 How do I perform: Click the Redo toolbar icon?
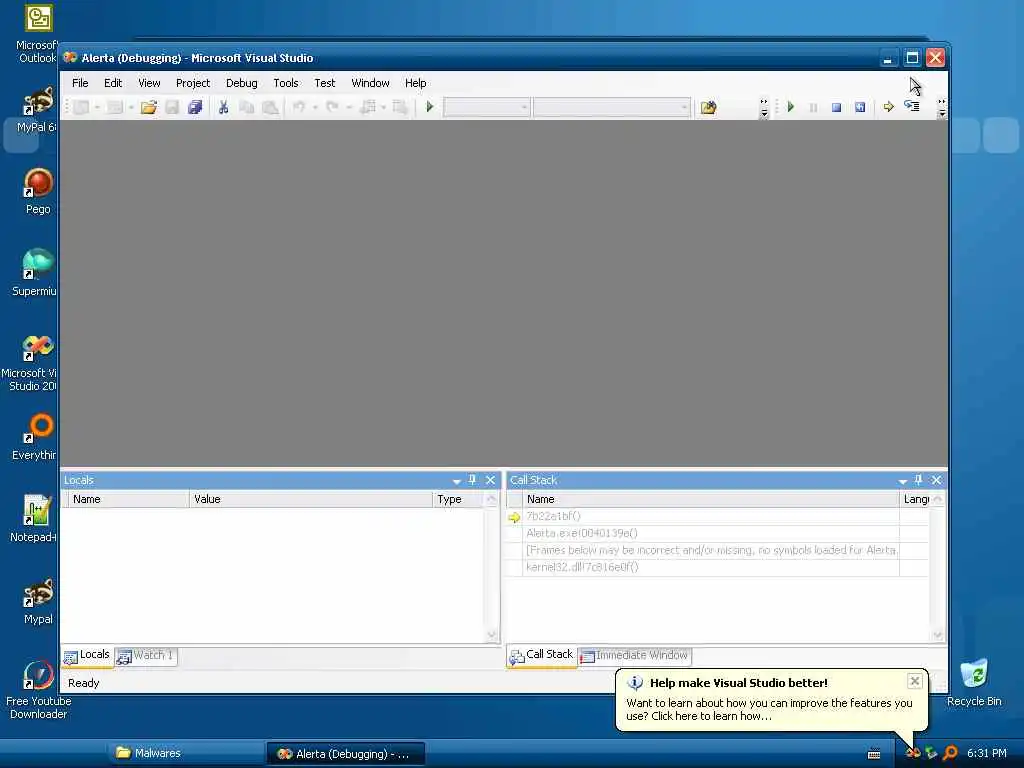pyautogui.click(x=332, y=107)
